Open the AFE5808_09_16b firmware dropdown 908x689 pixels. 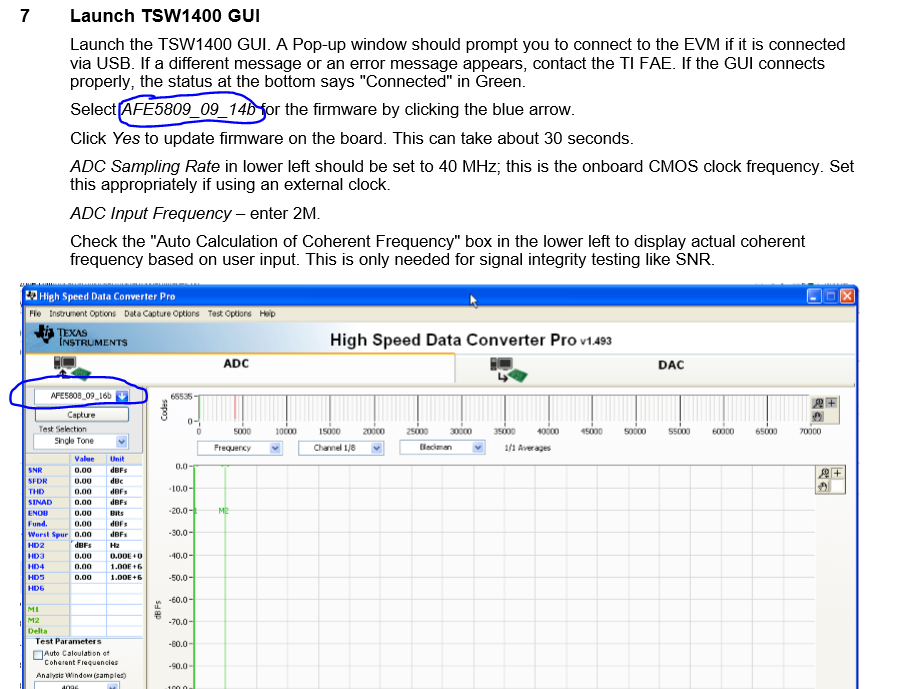point(81,396)
